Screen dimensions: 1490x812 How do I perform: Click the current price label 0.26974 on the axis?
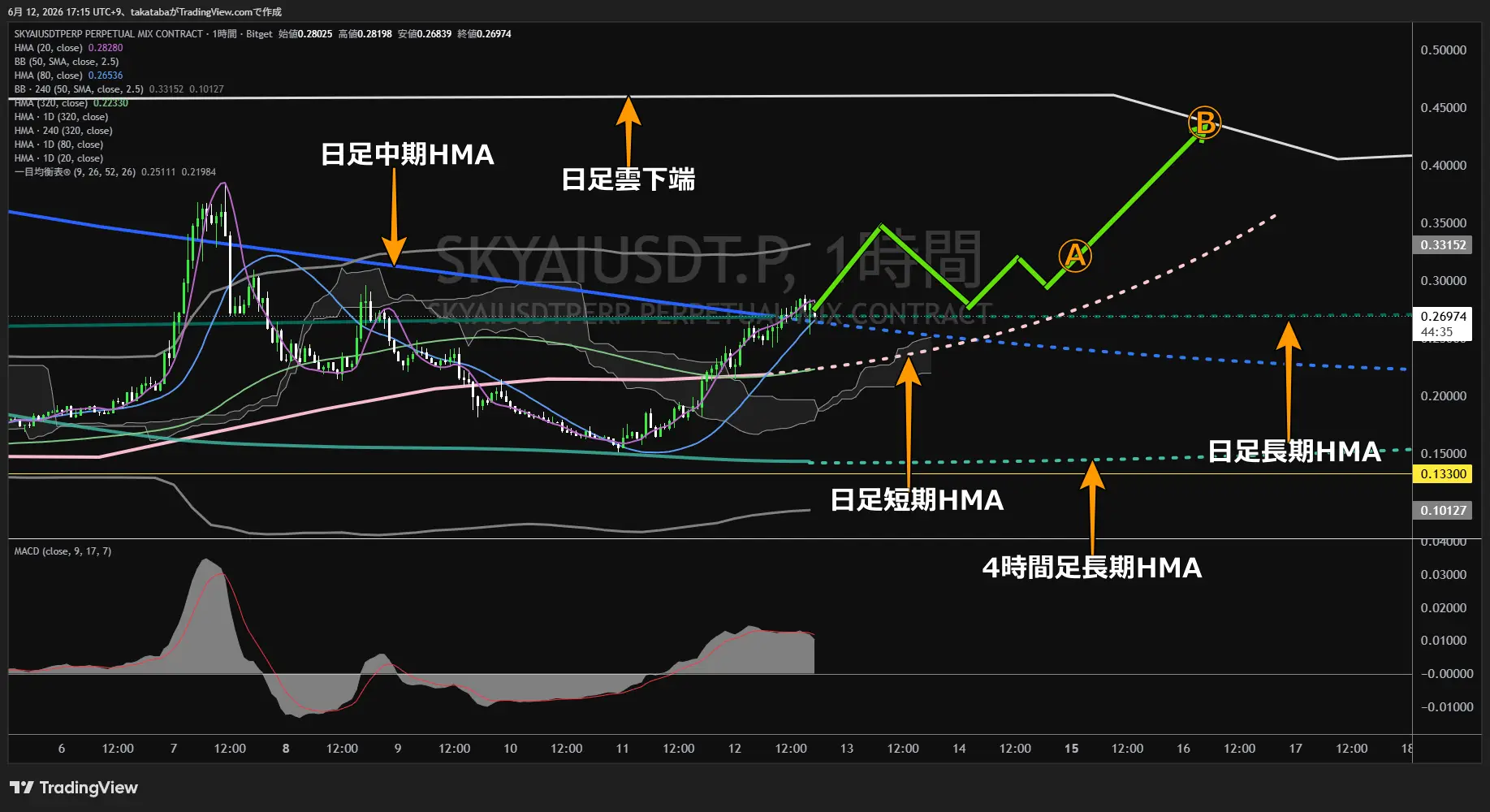pyautogui.click(x=1443, y=317)
